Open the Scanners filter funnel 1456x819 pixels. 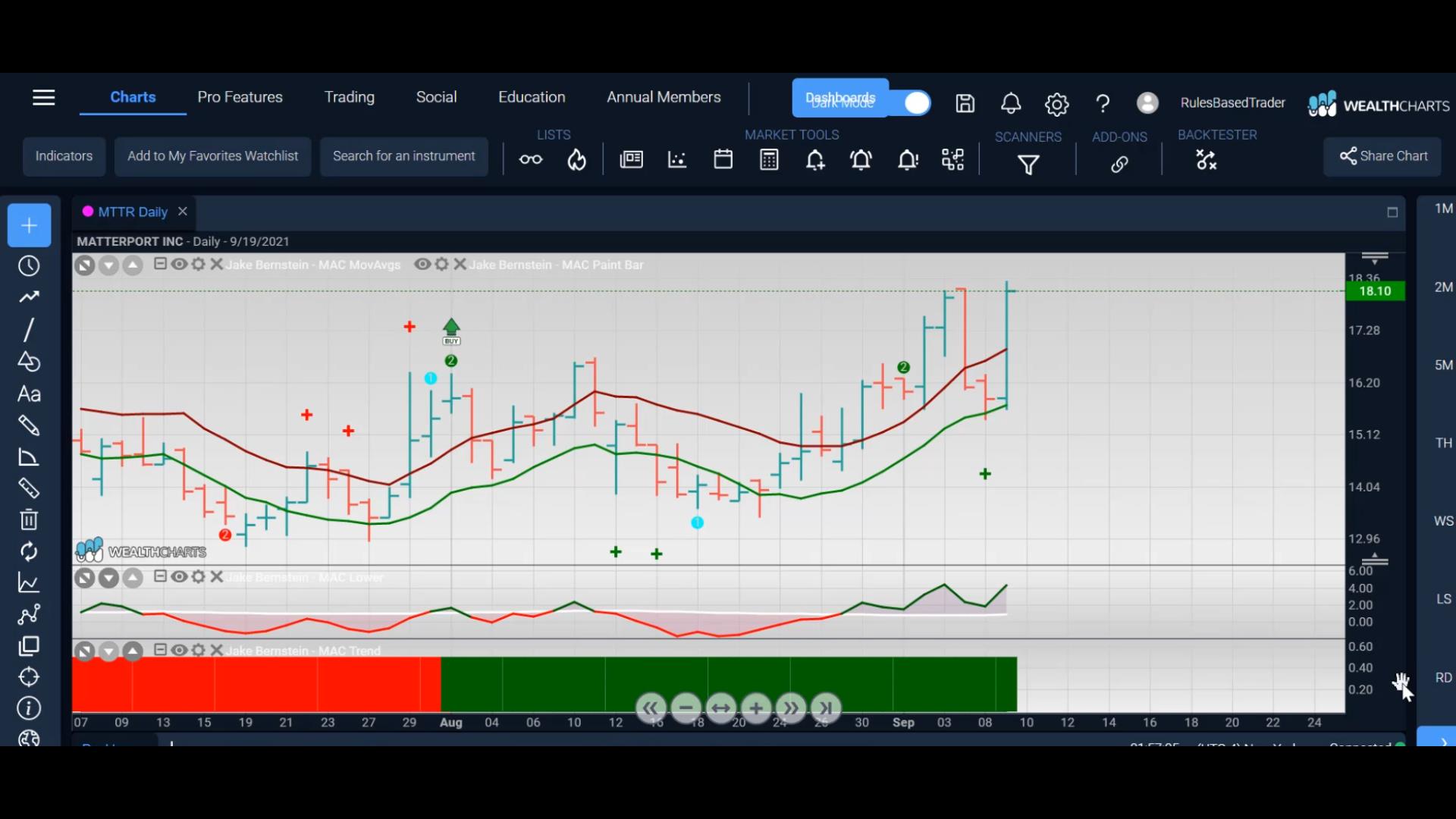pos(1028,165)
